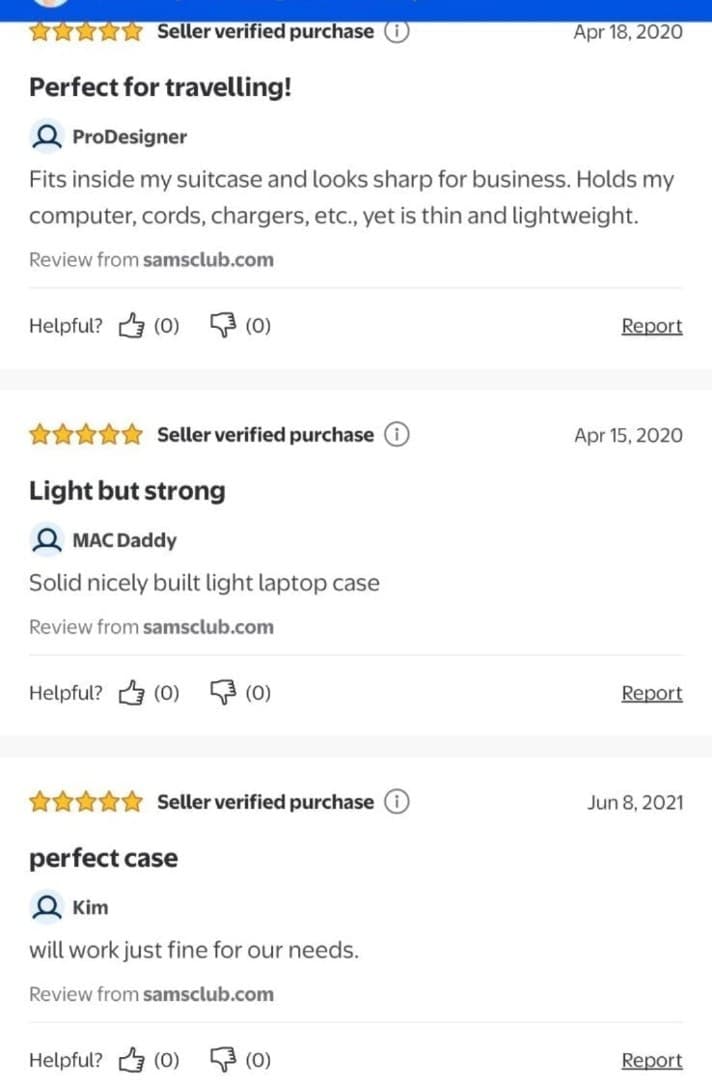This screenshot has width=712, height=1092.
Task: Click the 'Light but strong' review title
Action: (x=127, y=491)
